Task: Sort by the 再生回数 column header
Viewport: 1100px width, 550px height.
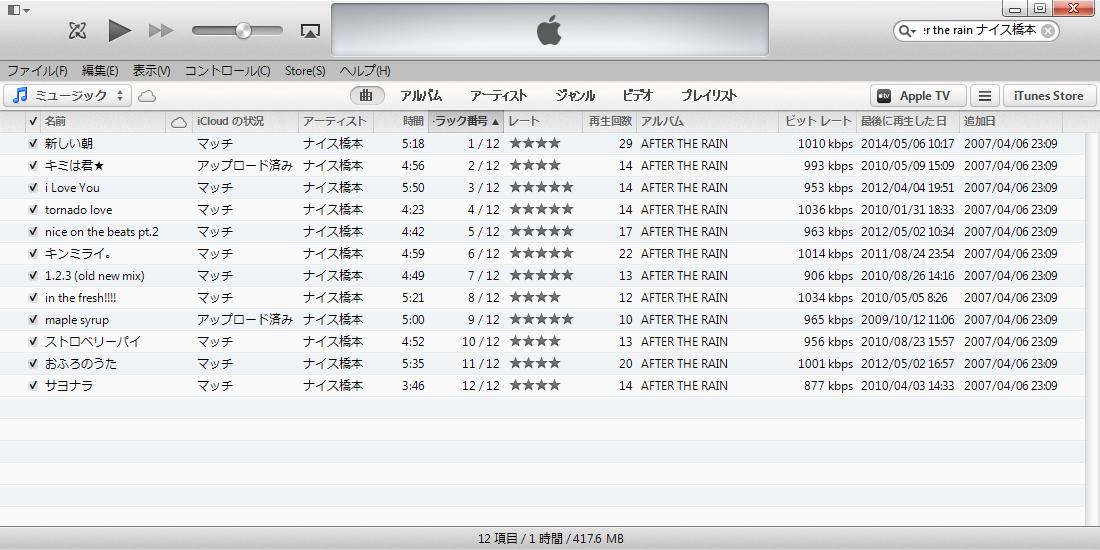Action: (610, 121)
